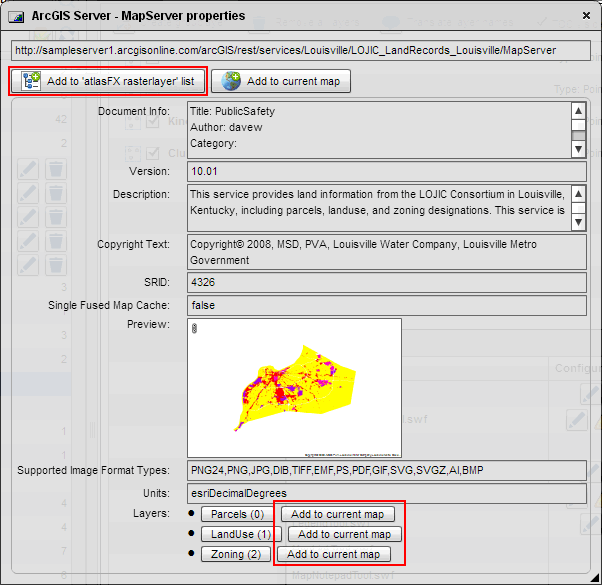Click the Single Fused Map Cache value field
602x585 pixels.
coord(387,305)
